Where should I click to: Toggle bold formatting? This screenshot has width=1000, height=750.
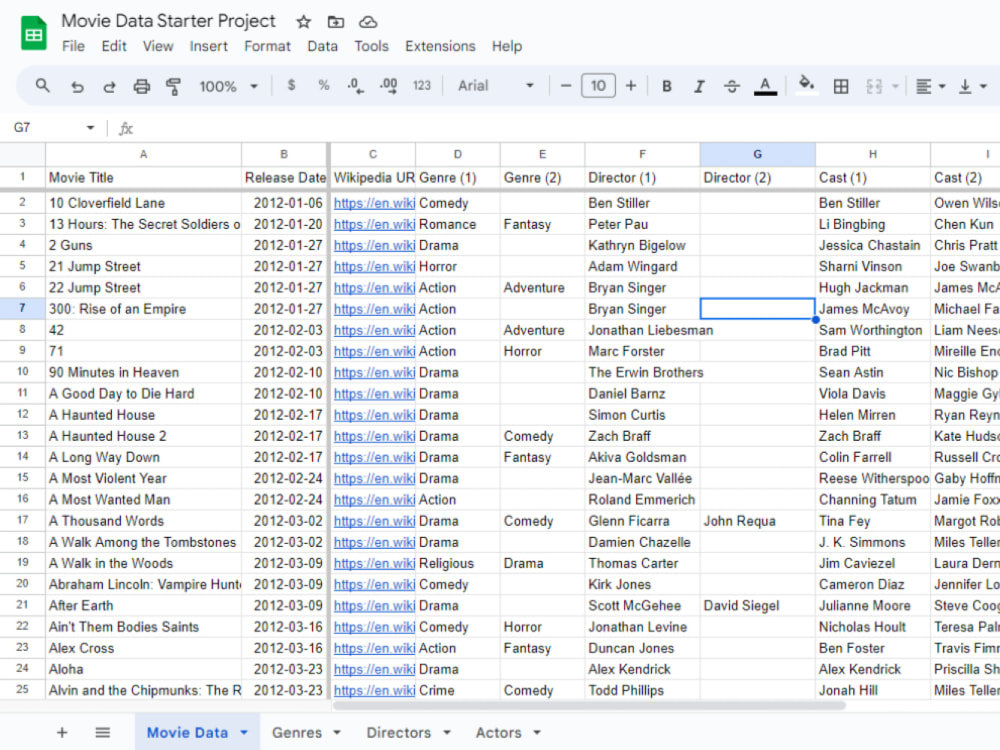click(x=666, y=86)
